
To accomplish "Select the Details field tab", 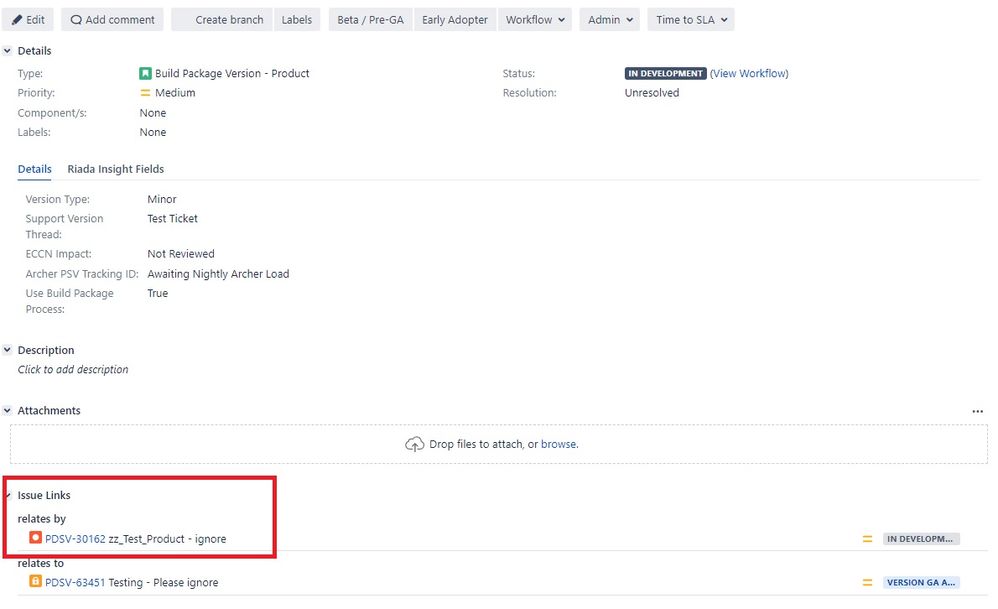I will pyautogui.click(x=34, y=169).
